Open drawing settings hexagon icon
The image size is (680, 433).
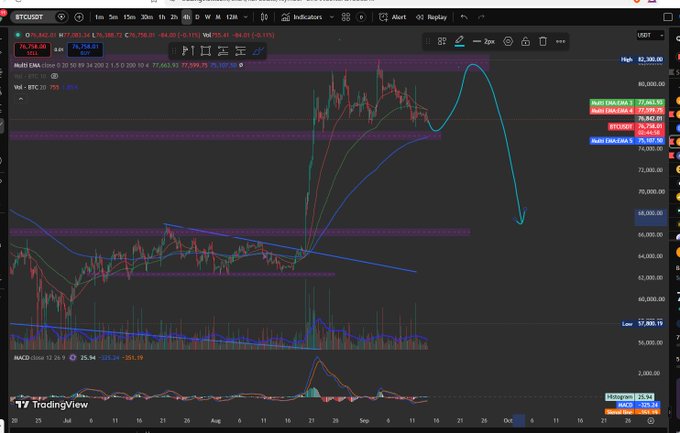[x=508, y=42]
